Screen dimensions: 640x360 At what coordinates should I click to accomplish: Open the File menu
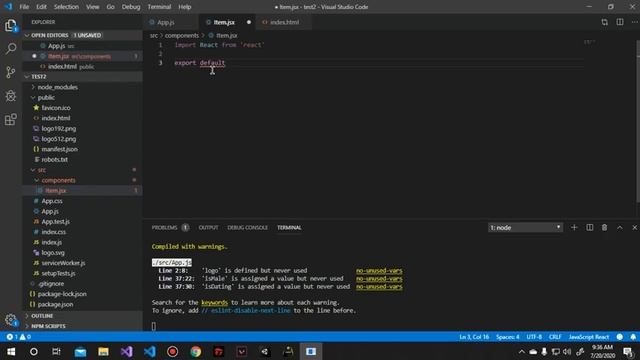pyautogui.click(x=24, y=7)
